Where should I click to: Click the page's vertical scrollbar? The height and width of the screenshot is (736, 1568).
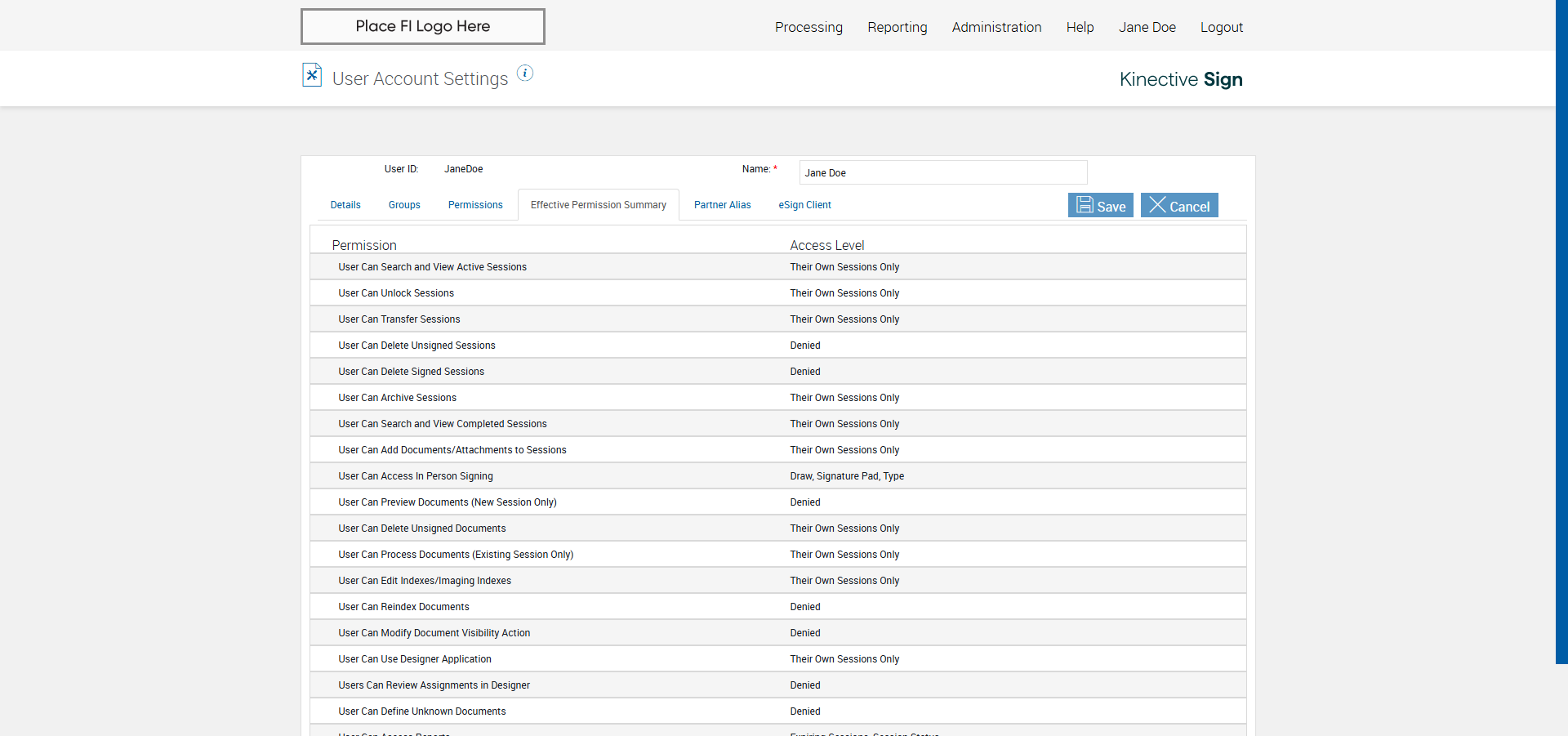tap(1561, 327)
